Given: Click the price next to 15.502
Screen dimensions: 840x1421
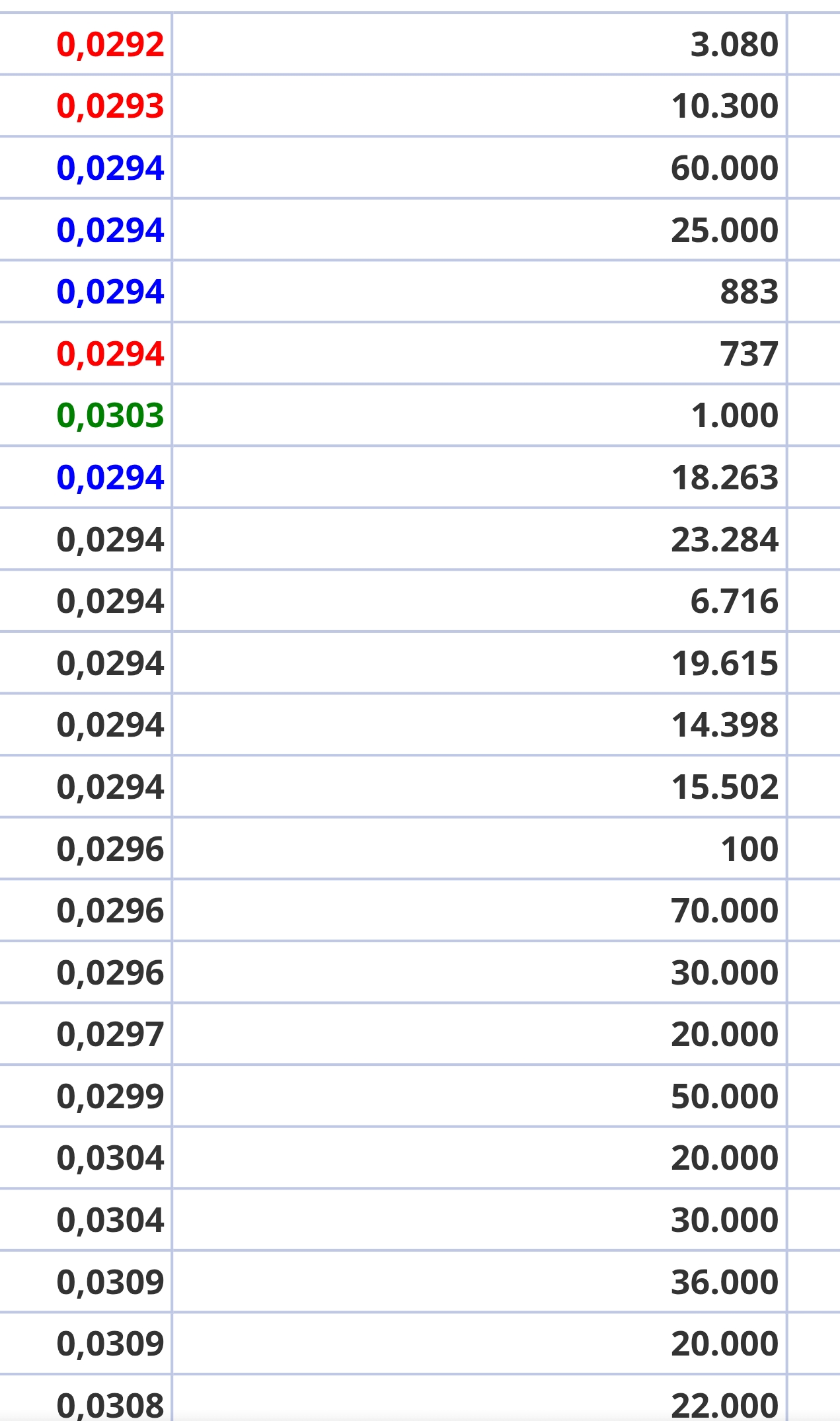Looking at the screenshot, I should click(x=110, y=788).
